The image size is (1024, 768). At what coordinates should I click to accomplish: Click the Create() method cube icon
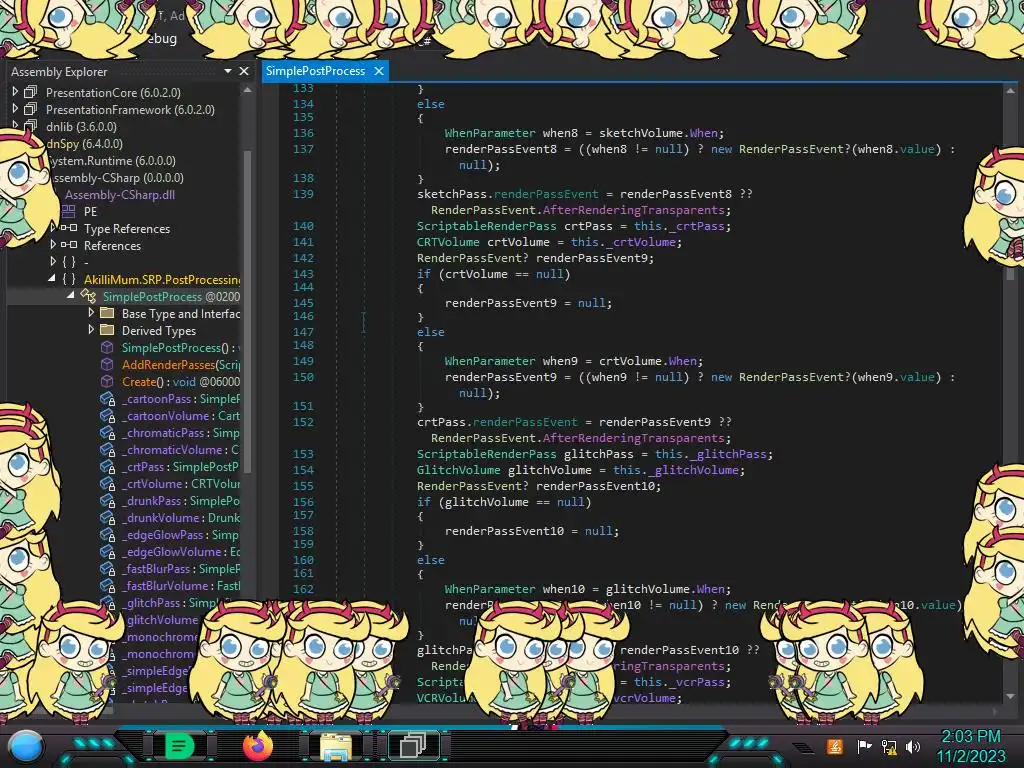(107, 381)
